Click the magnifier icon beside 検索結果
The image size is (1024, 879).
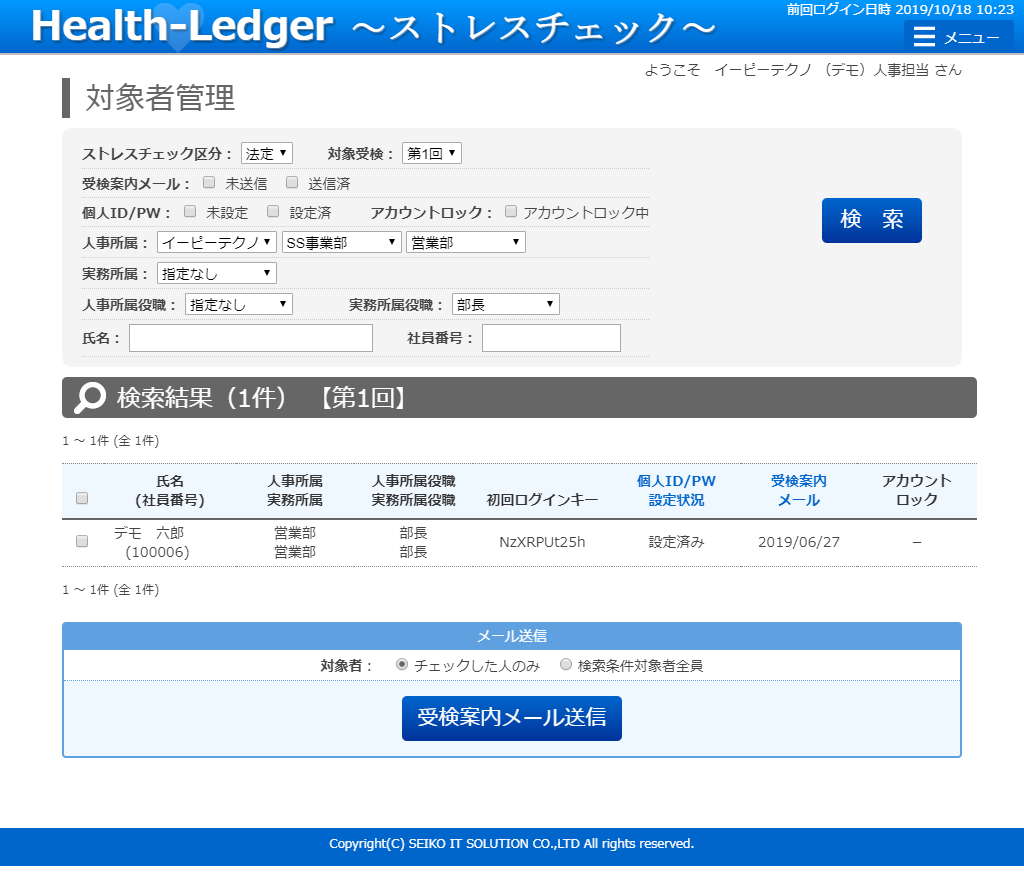tap(90, 398)
